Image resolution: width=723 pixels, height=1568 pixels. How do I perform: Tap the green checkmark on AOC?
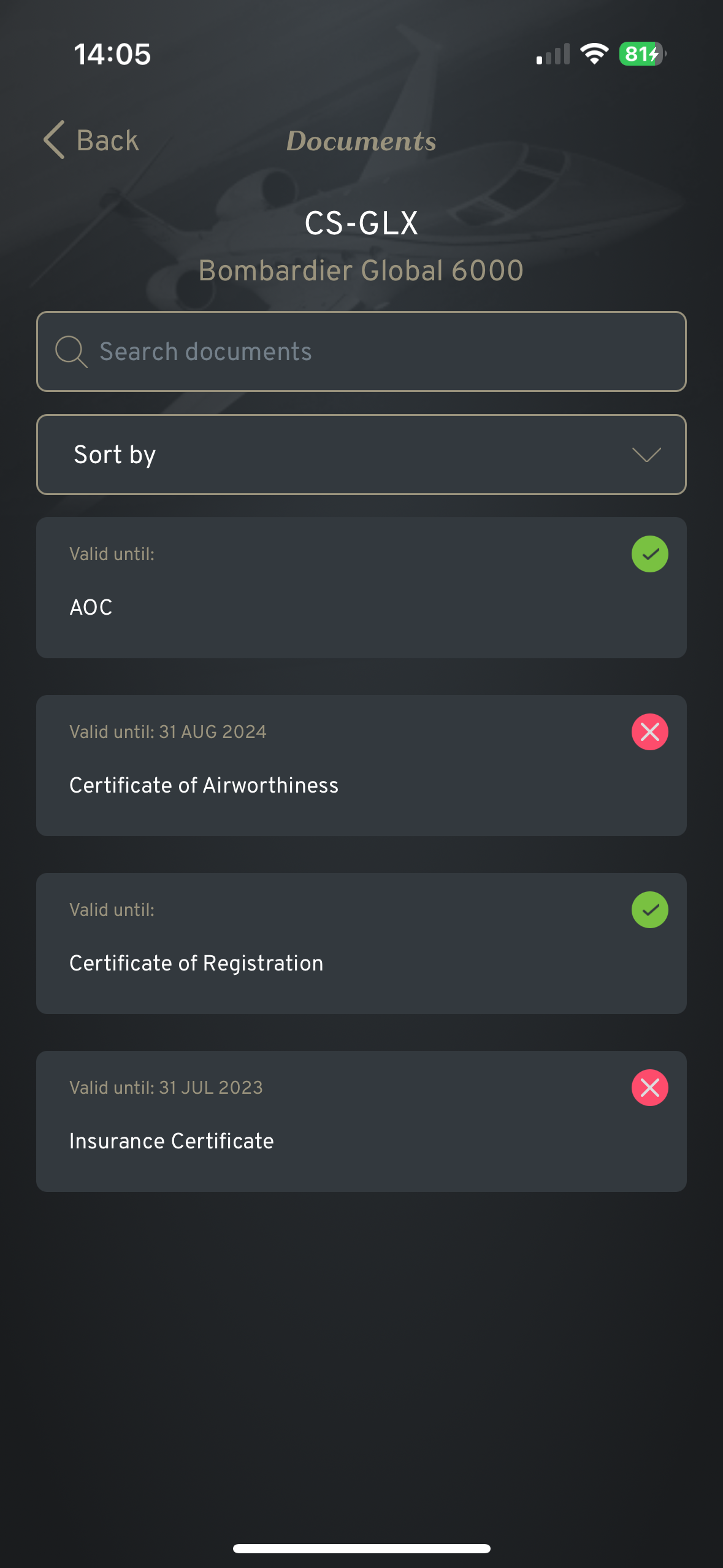point(649,554)
